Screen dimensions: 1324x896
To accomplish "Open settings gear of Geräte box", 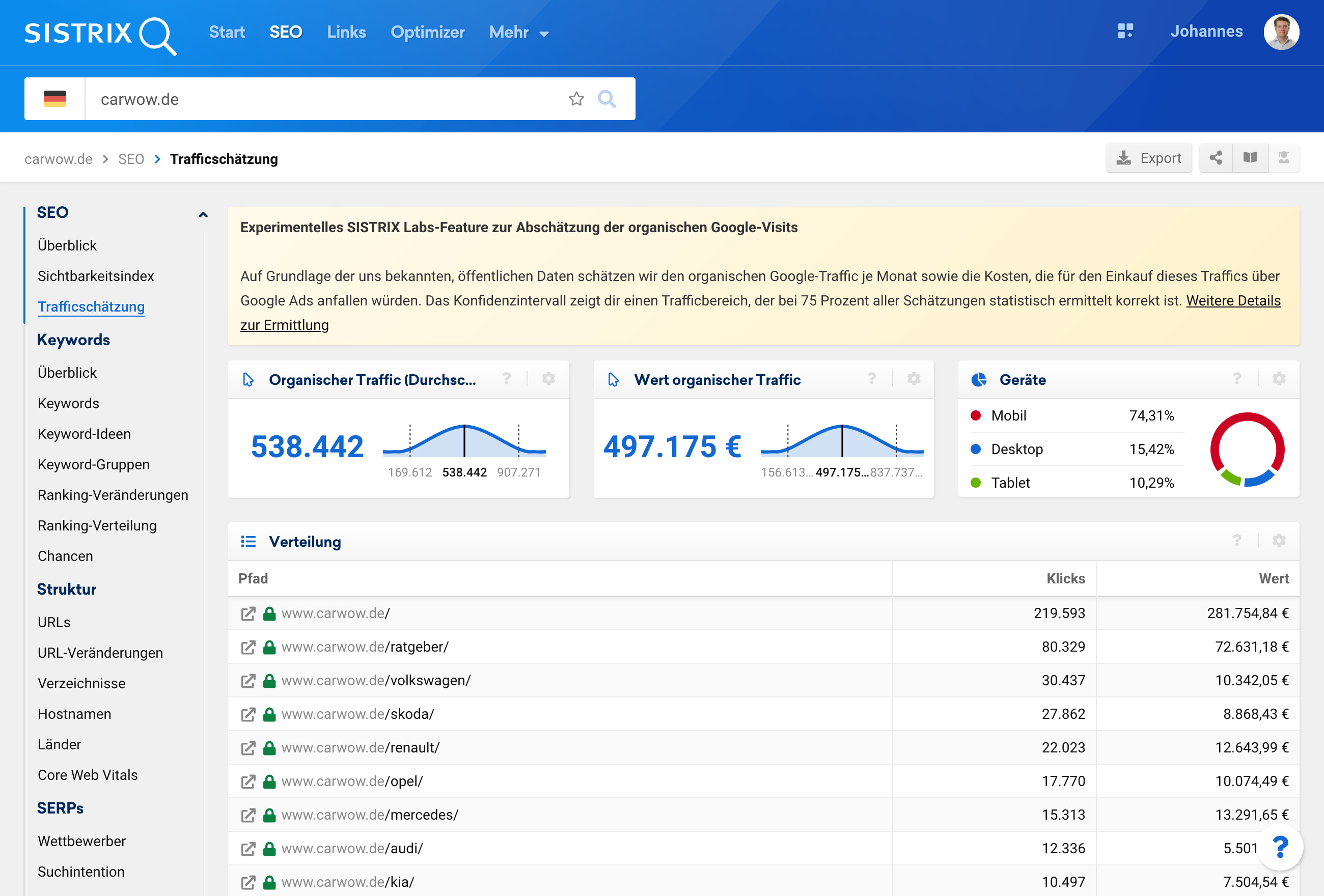I will [1279, 379].
